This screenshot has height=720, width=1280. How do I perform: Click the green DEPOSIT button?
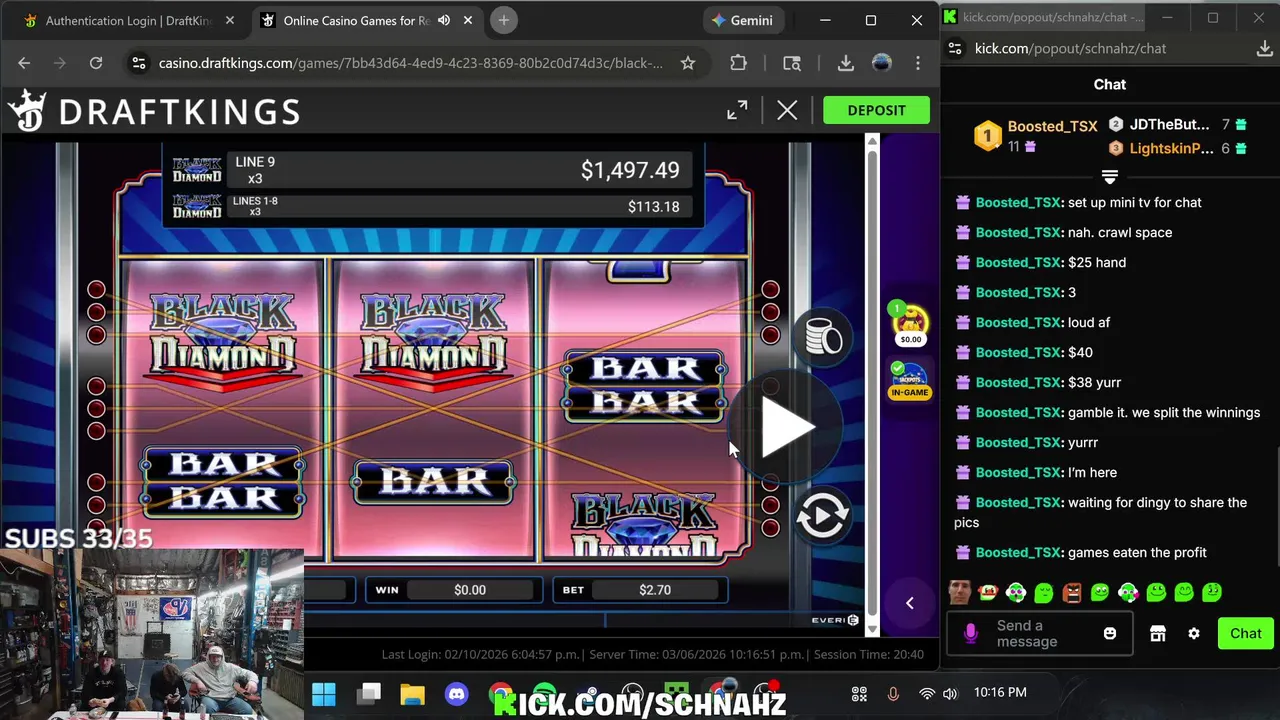pyautogui.click(x=876, y=110)
